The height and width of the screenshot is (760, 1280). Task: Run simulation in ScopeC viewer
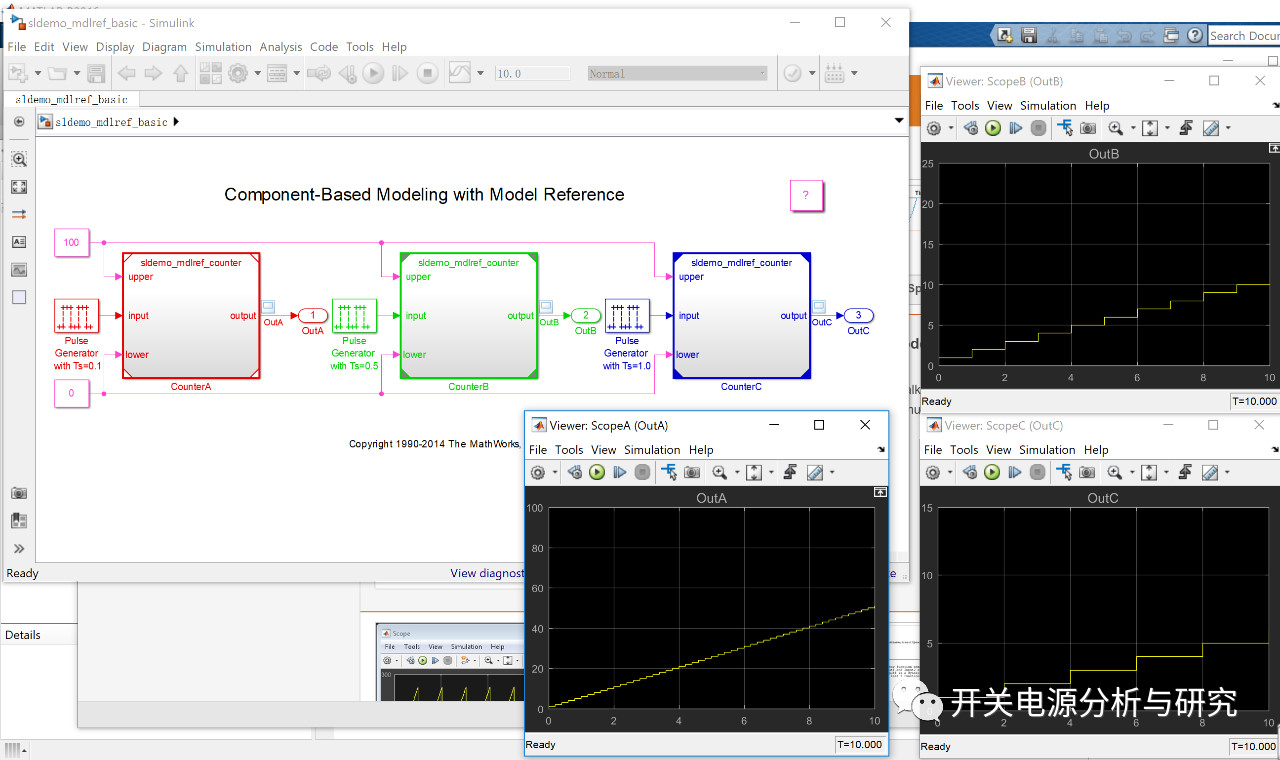click(993, 472)
